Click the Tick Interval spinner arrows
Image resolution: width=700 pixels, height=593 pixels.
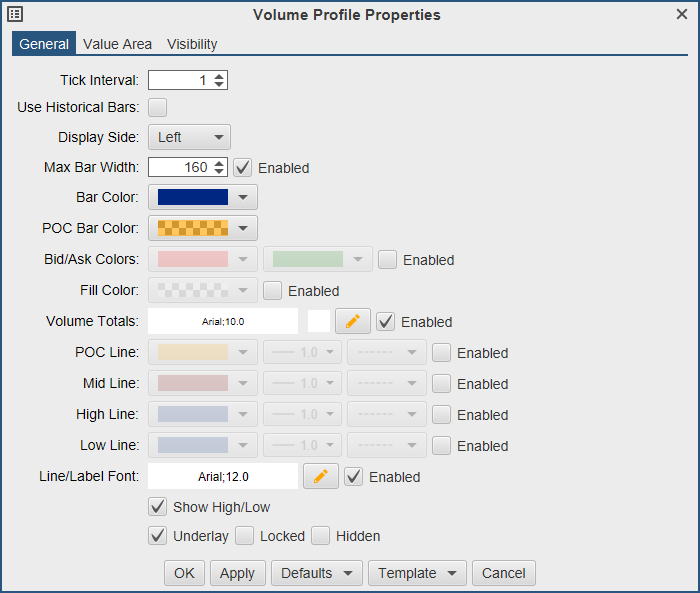point(220,80)
